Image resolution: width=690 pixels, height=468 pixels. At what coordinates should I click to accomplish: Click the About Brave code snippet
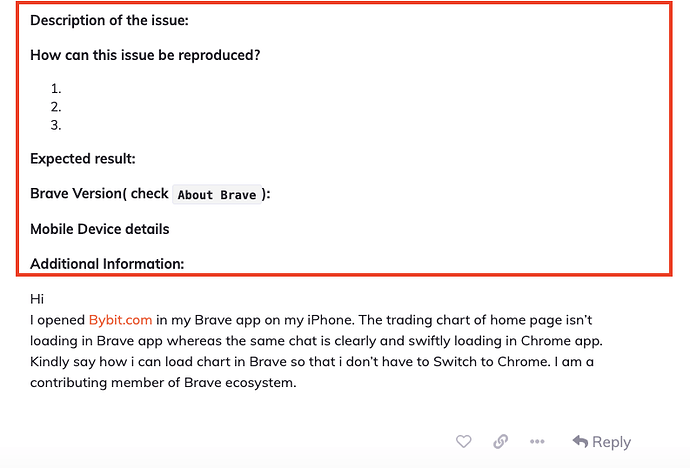217,194
